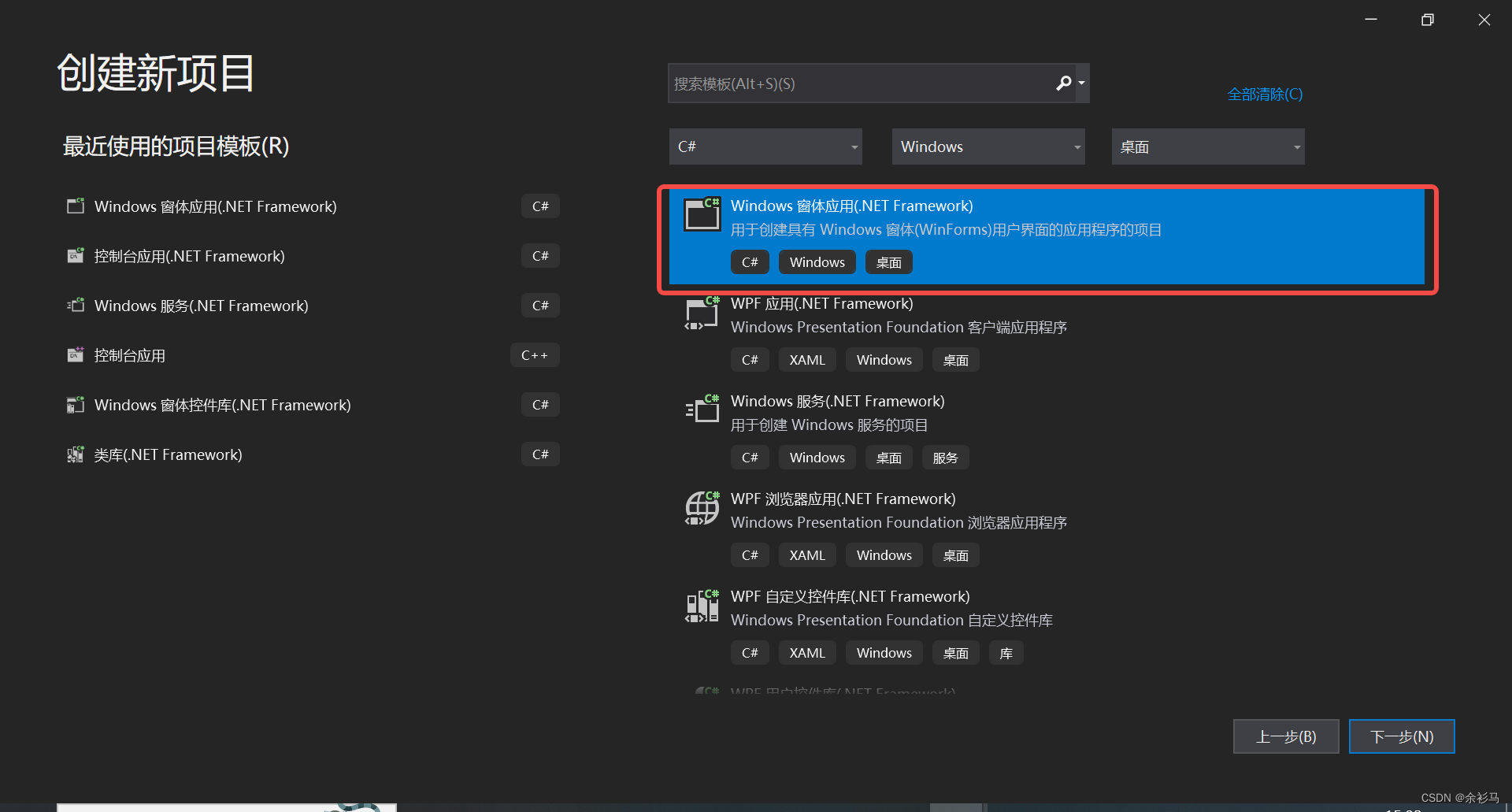The height and width of the screenshot is (812, 1512).
Task: Click the 下一步(N) button
Action: click(1402, 736)
